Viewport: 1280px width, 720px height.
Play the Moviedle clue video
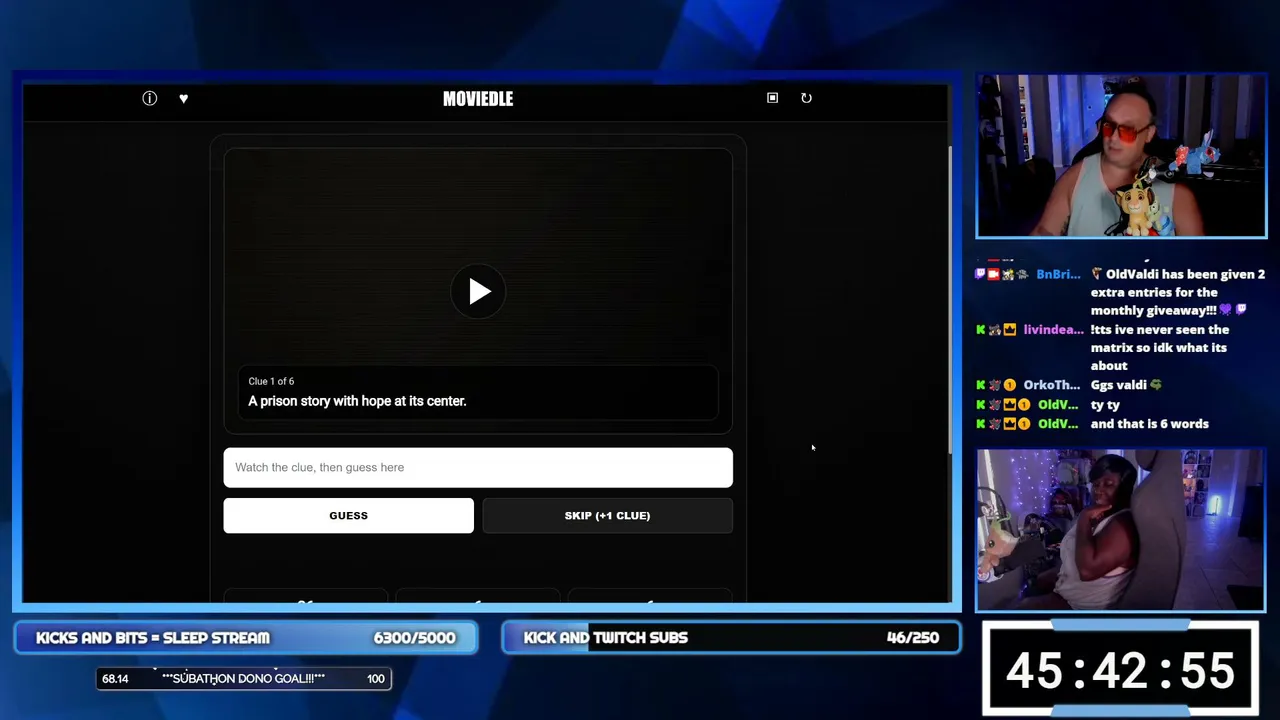tap(478, 291)
